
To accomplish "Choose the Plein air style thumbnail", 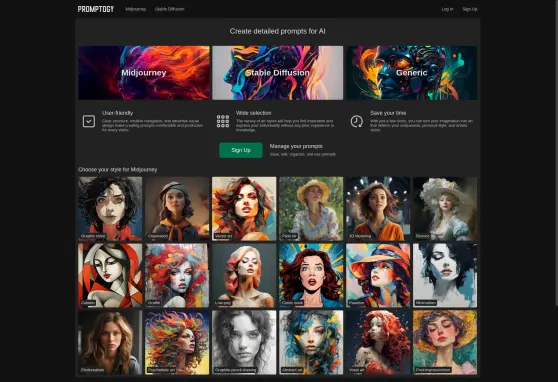I will pyautogui.click(x=311, y=209).
